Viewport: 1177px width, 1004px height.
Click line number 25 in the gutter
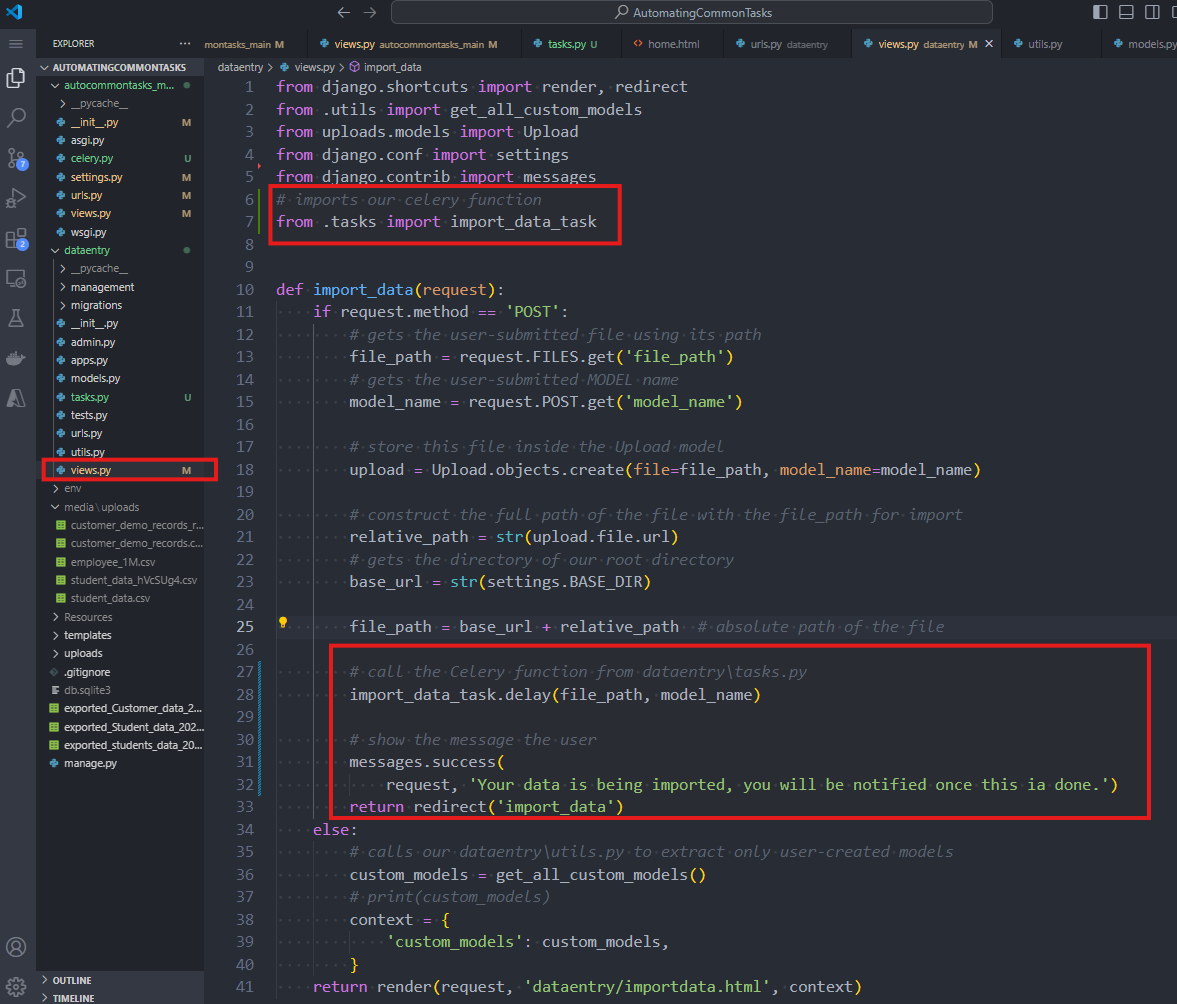point(245,627)
